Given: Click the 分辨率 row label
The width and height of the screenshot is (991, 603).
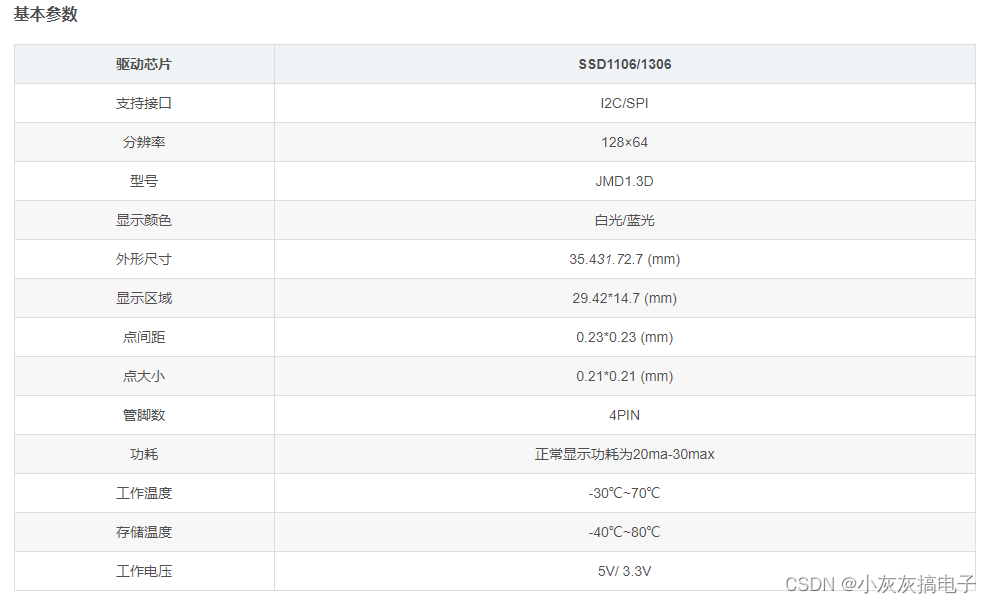Looking at the screenshot, I should point(143,141).
